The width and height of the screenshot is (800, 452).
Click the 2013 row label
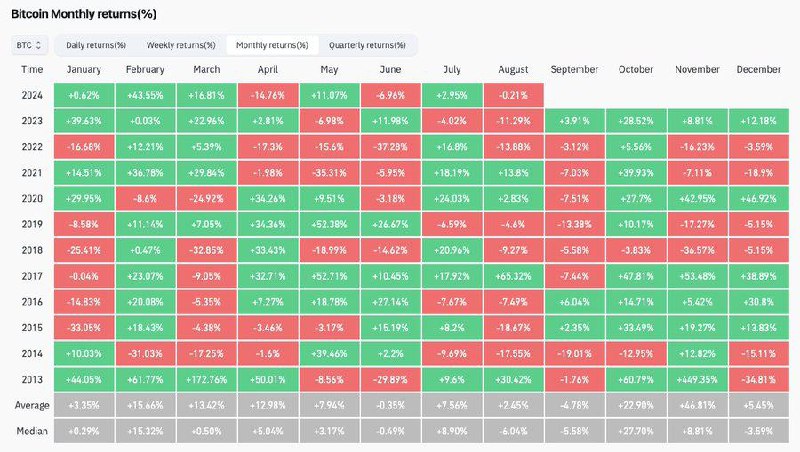tap(32, 380)
